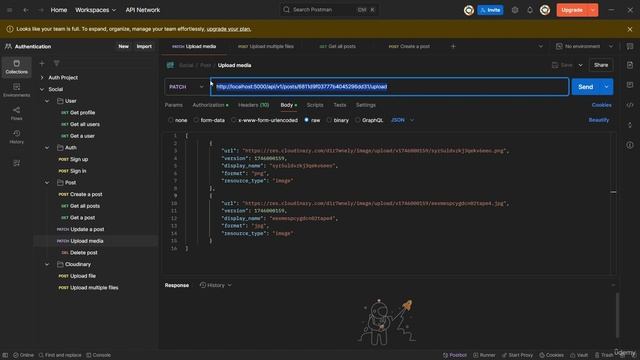Click the Import button
Viewport: 640px width, 360px height.
point(144,47)
